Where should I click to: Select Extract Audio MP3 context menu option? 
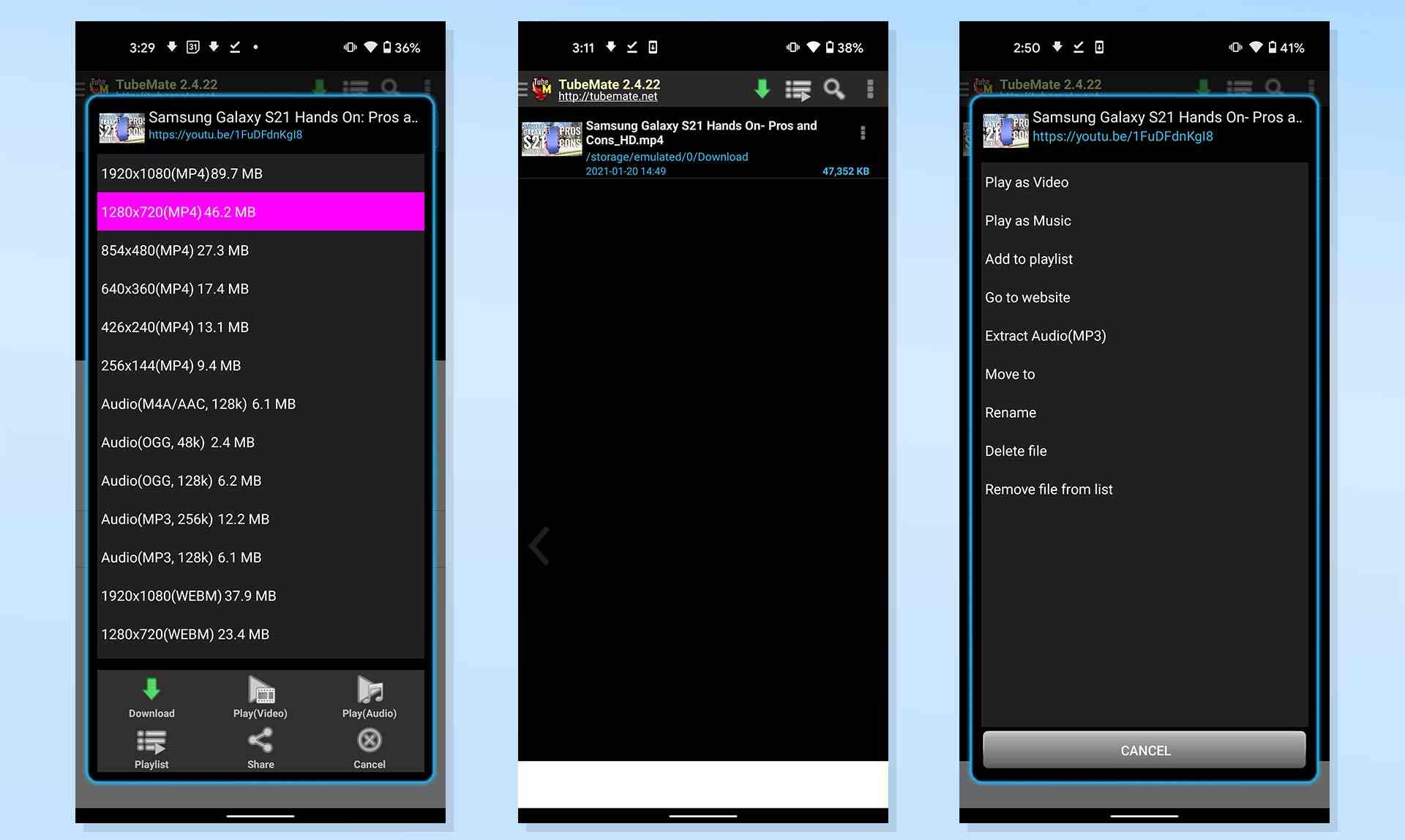point(1045,336)
